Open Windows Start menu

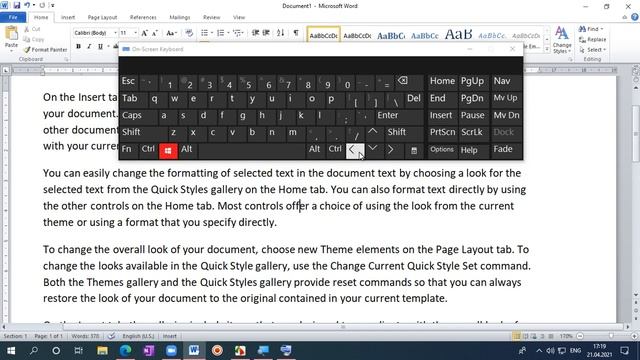[x=11, y=350]
